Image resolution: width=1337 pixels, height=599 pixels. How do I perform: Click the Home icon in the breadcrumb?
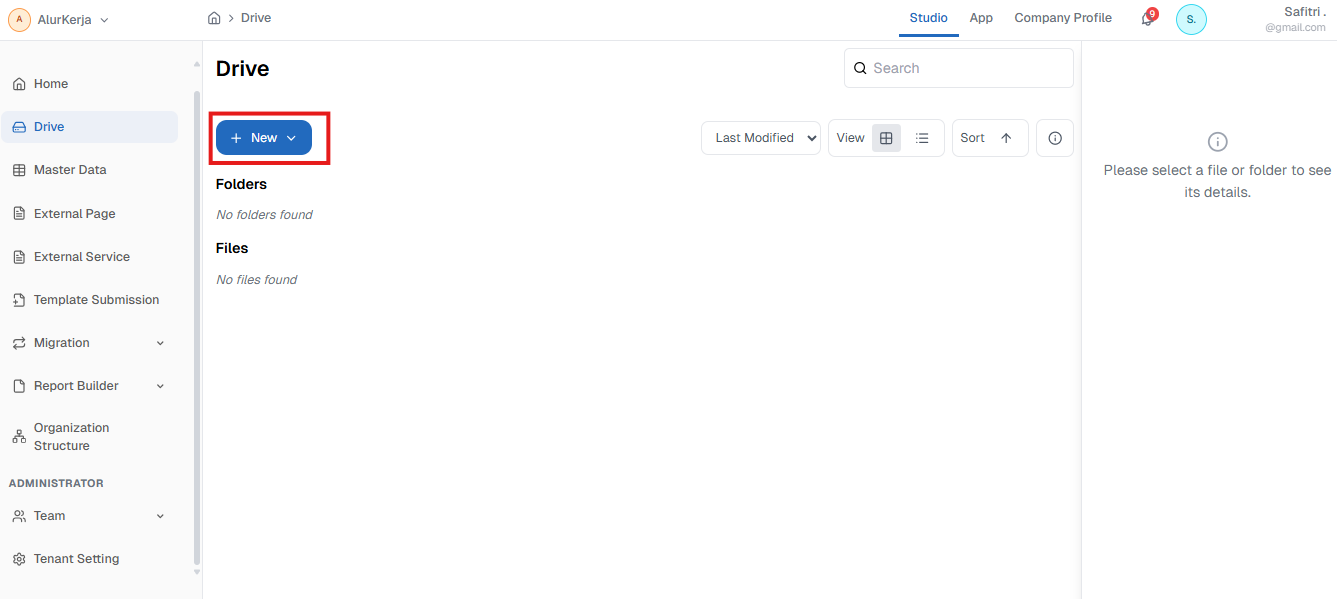tap(214, 18)
